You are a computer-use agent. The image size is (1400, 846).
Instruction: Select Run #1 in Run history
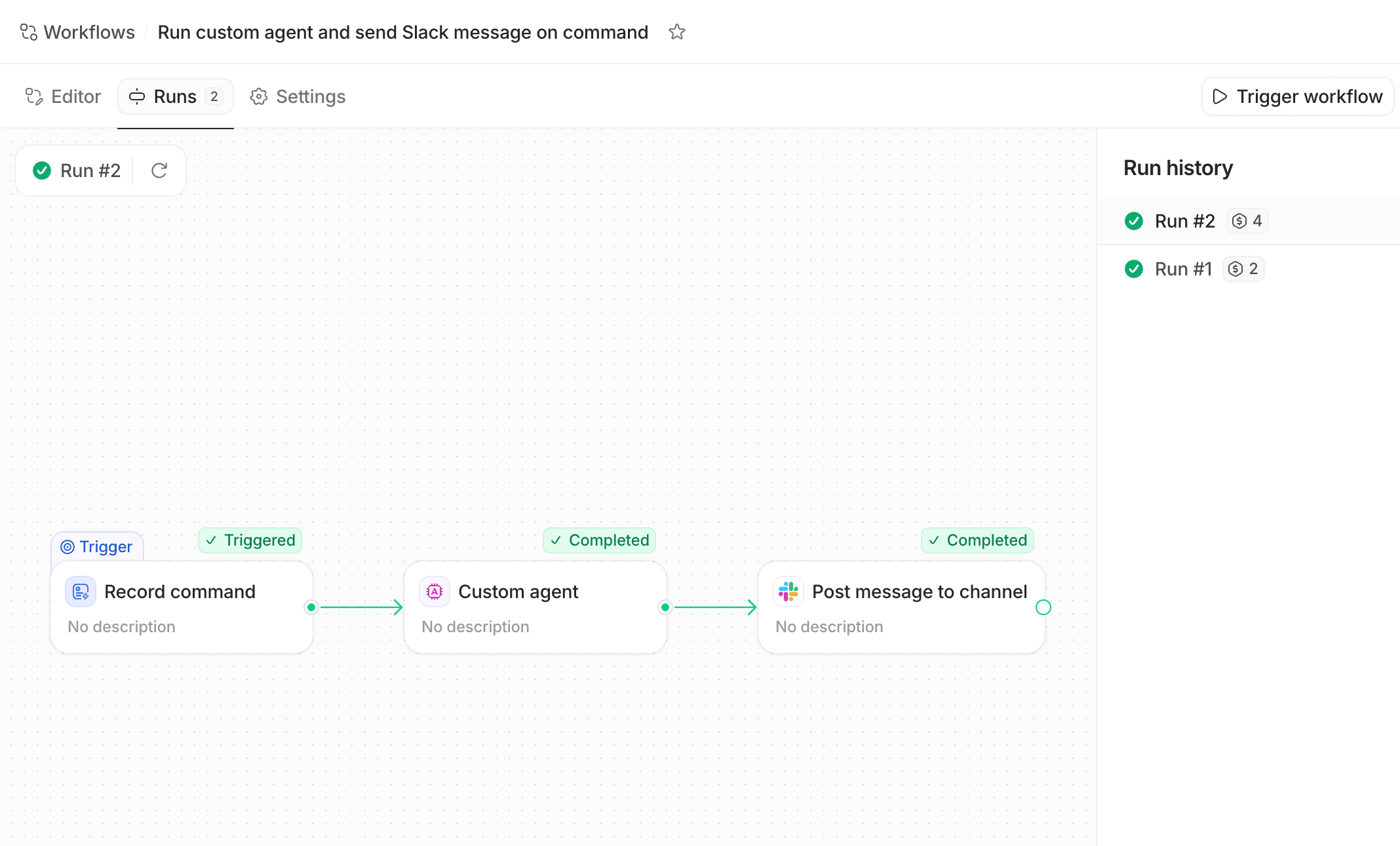tap(1249, 269)
